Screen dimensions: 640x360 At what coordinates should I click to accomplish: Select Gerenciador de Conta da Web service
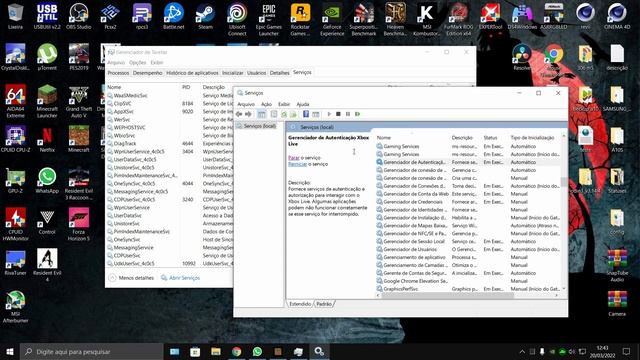pos(468,194)
